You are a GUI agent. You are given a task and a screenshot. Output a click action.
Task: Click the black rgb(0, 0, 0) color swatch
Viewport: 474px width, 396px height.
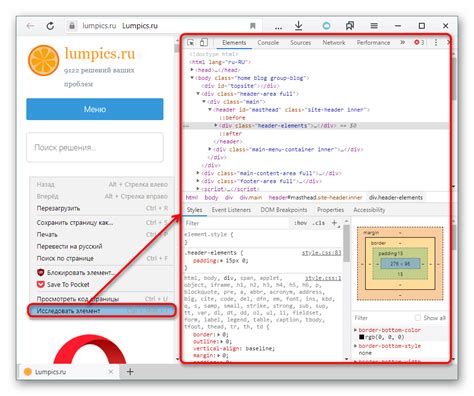(361, 337)
